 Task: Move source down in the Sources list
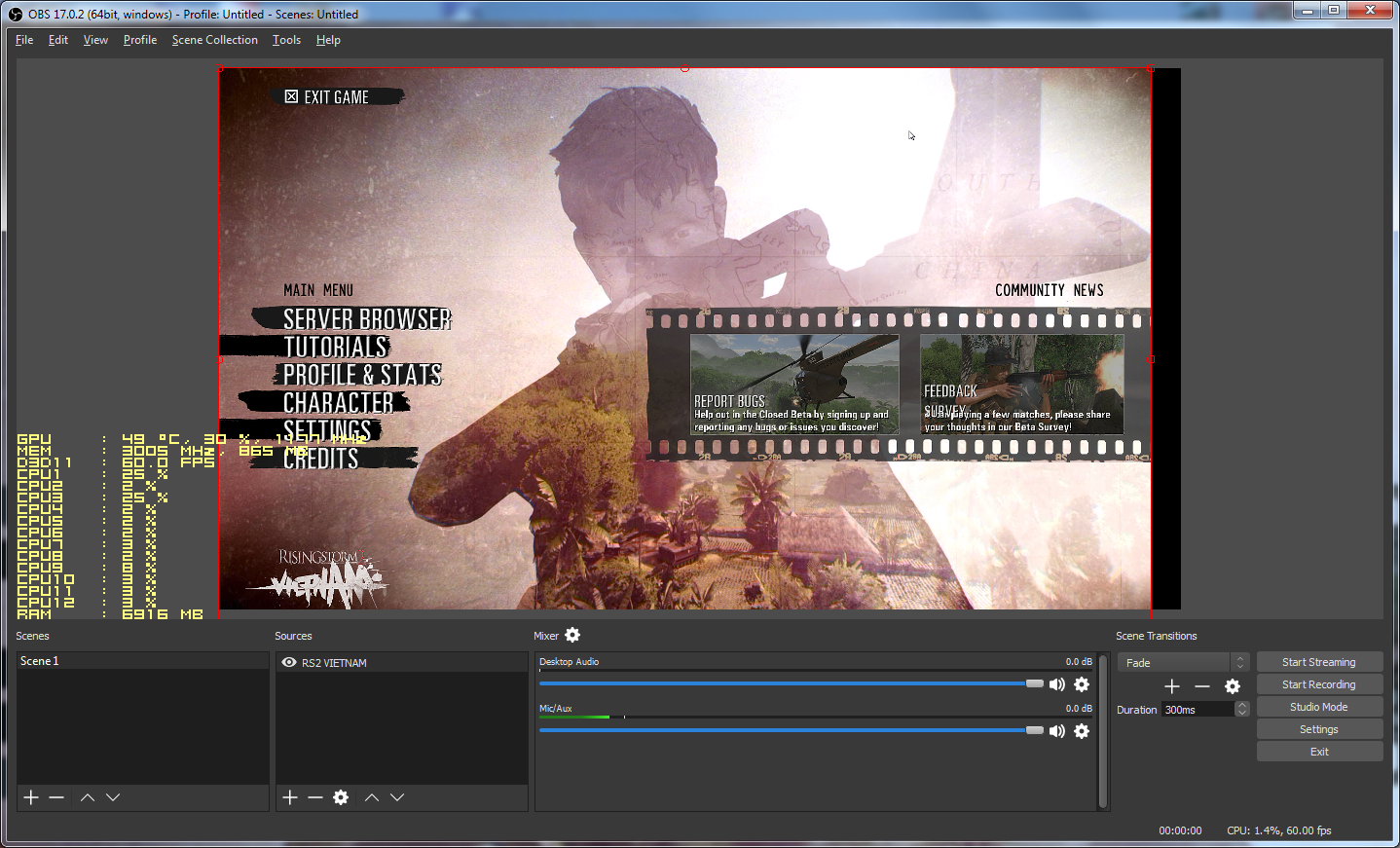pos(397,797)
